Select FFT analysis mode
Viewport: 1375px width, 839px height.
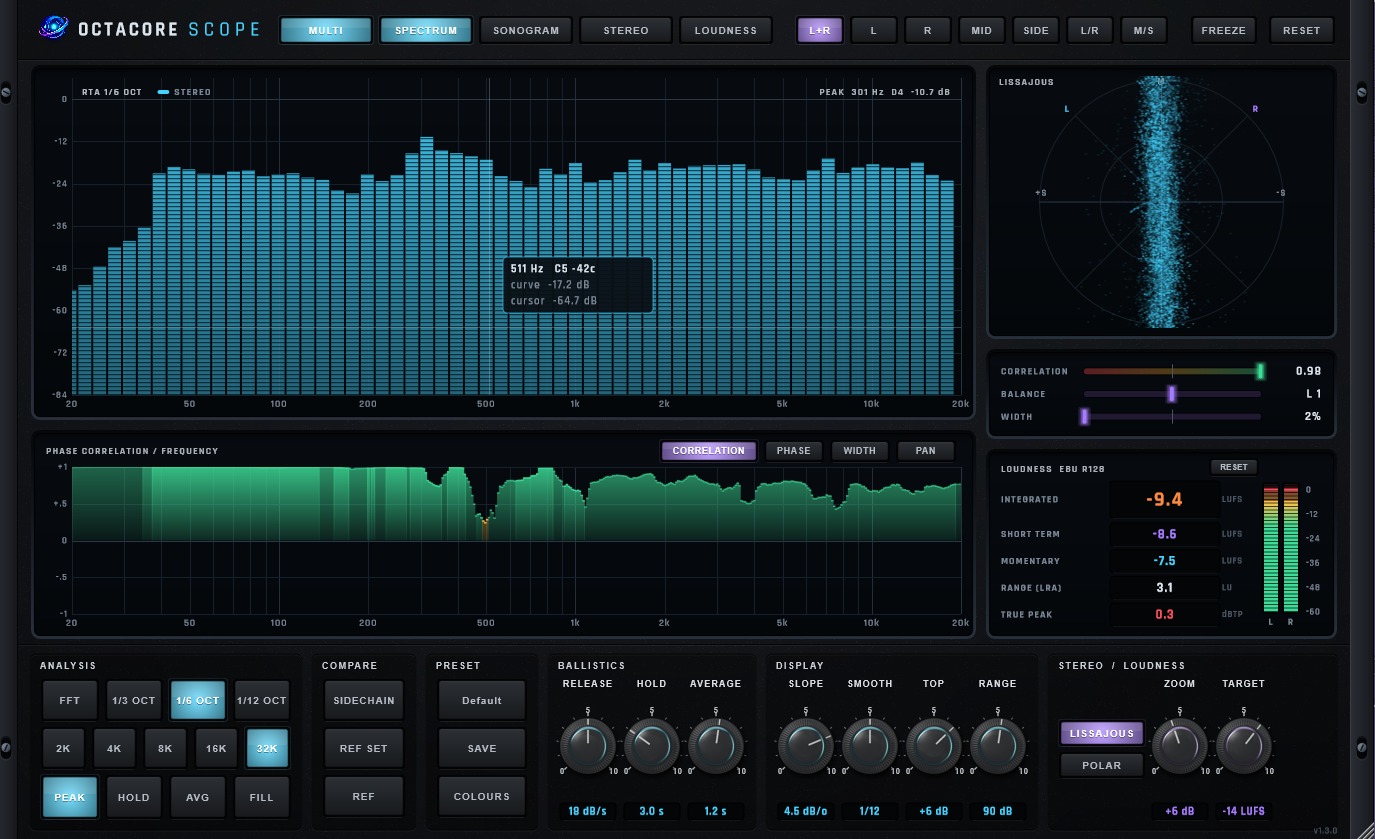click(x=70, y=700)
